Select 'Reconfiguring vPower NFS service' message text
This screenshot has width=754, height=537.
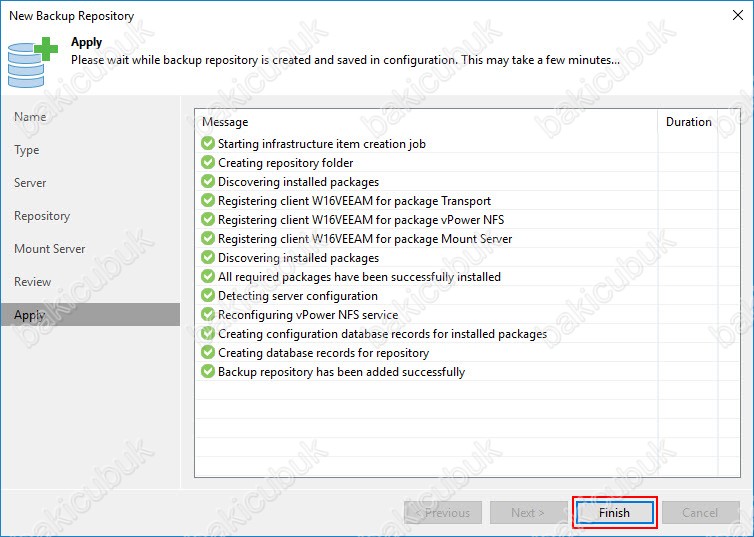(308, 315)
